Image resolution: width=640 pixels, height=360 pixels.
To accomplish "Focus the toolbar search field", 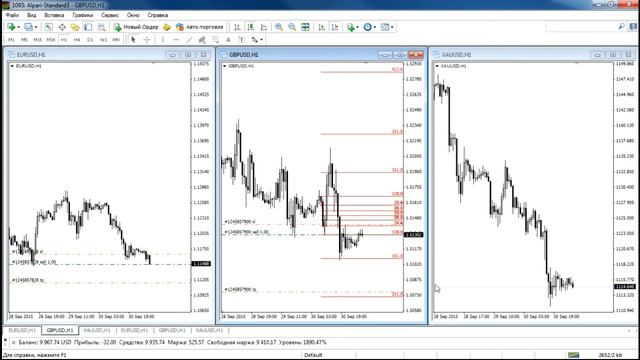I will [x=581, y=27].
